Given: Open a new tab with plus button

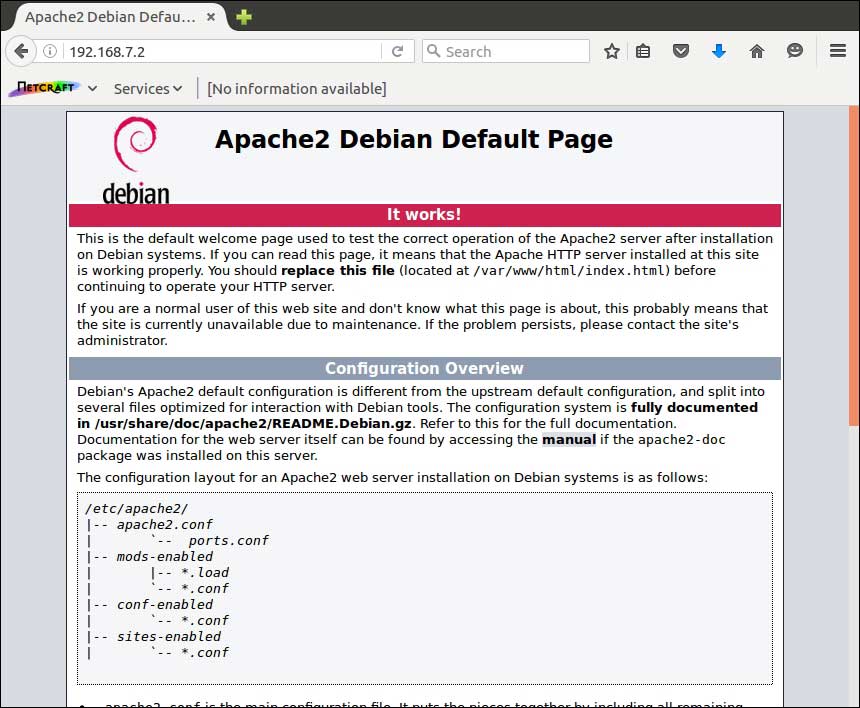Looking at the screenshot, I should [244, 17].
